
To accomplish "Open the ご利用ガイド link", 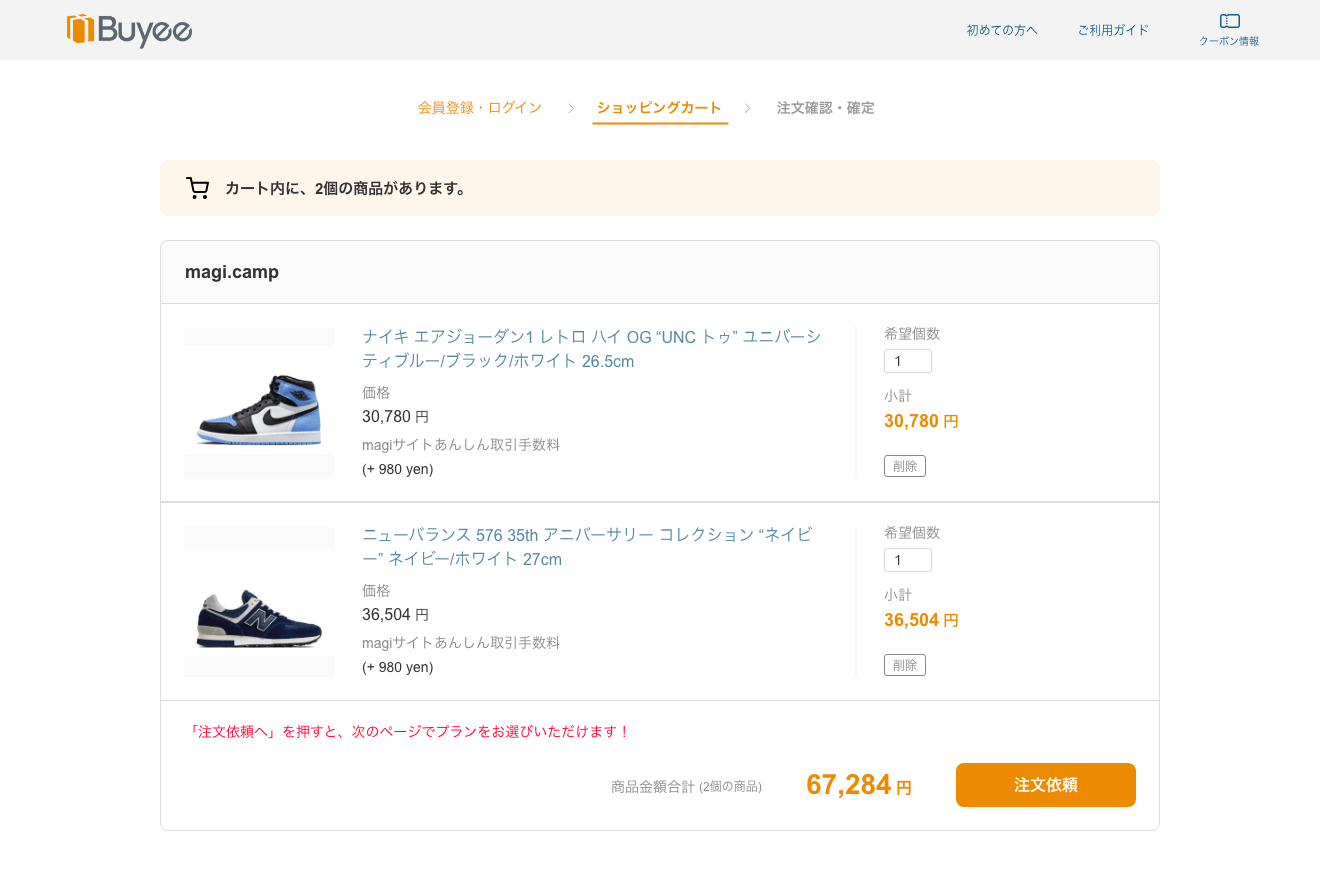I will [x=1113, y=30].
